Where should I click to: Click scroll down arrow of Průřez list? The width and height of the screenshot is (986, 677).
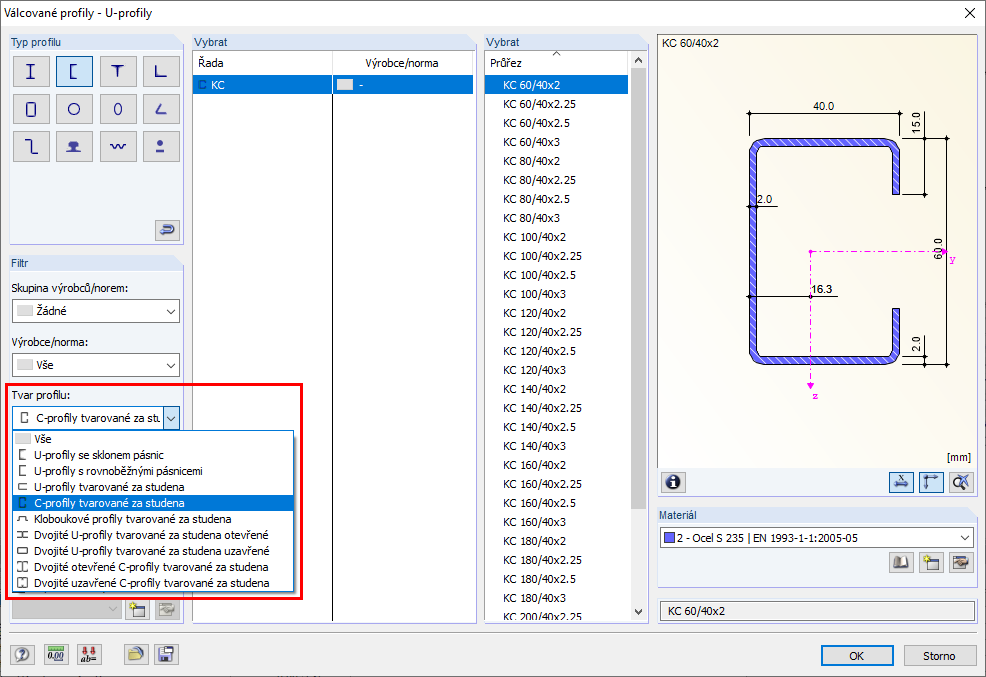[638, 612]
